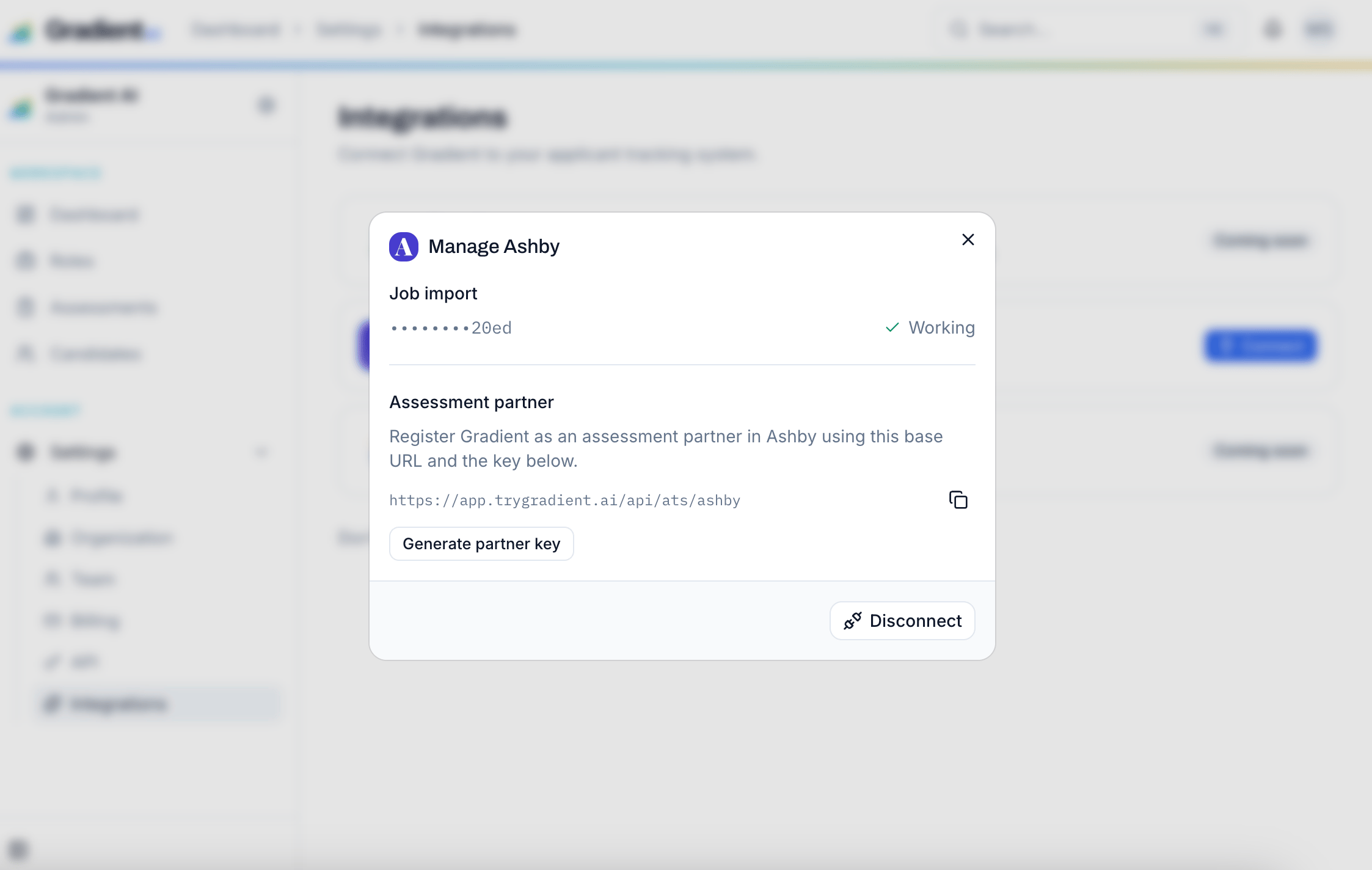
Task: Click the Assessment partner heading
Action: pos(472,402)
